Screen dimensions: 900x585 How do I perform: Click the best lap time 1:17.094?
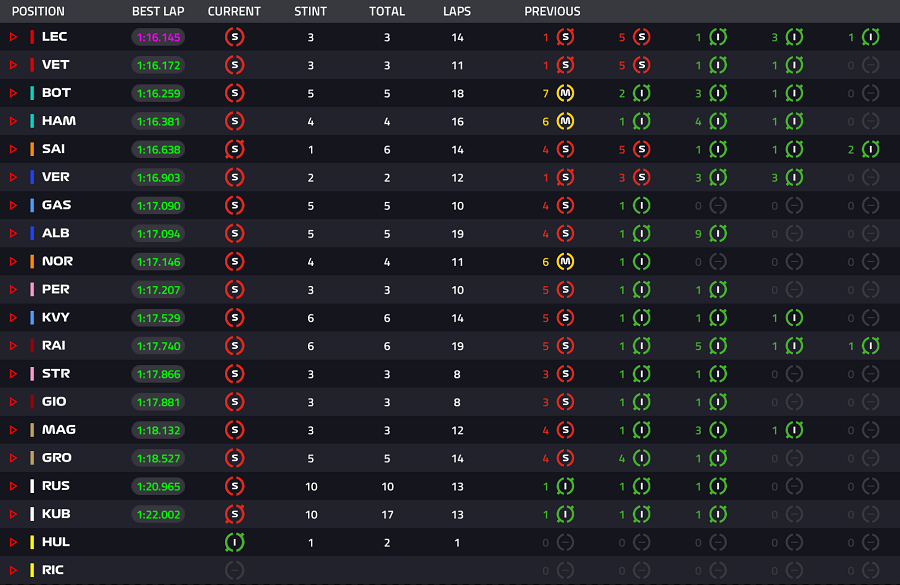click(x=158, y=234)
